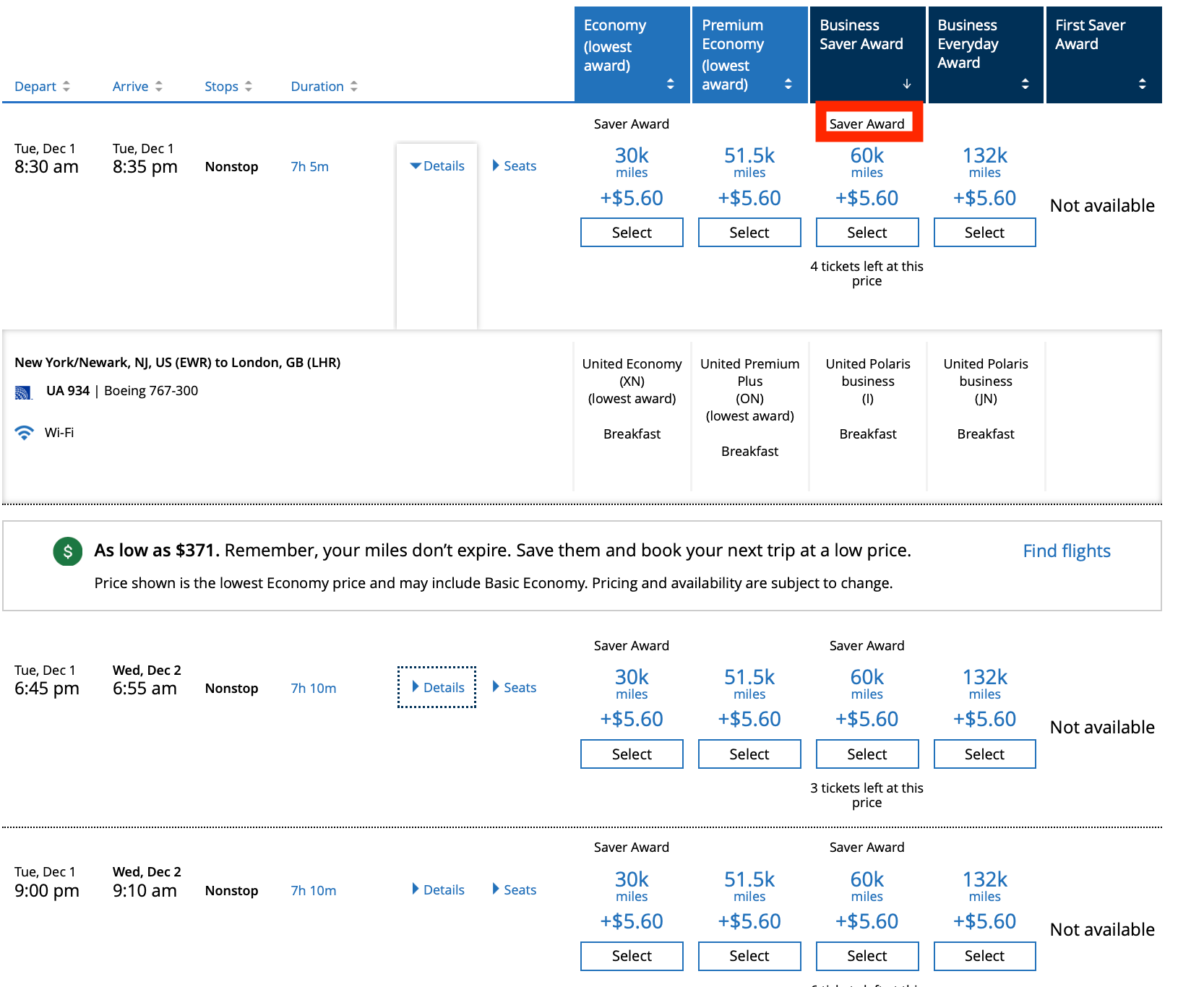The image size is (1204, 987).
Task: Click the UA 934 flight number text
Action: point(68,391)
